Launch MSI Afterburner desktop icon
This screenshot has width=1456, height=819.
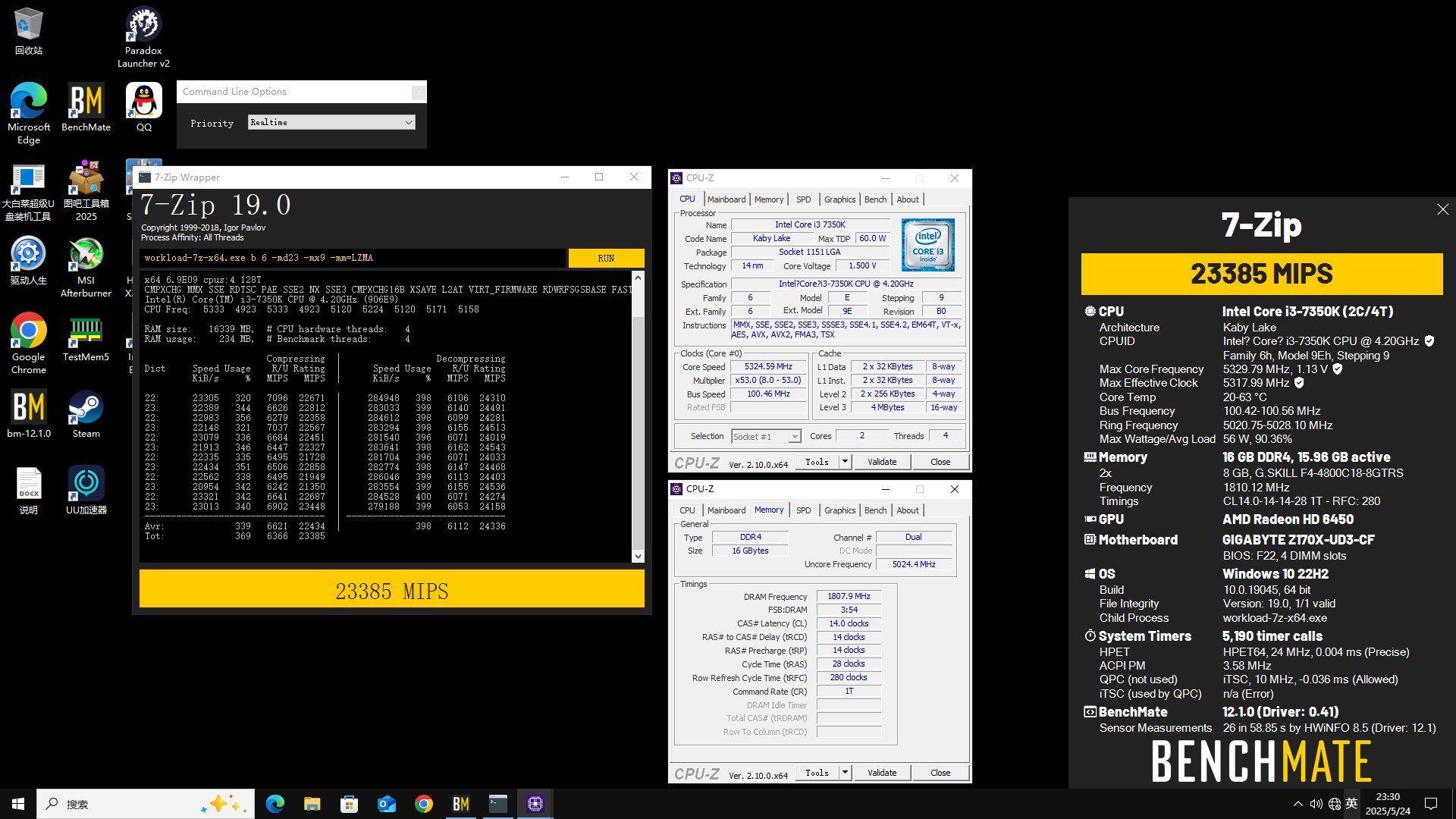86,266
